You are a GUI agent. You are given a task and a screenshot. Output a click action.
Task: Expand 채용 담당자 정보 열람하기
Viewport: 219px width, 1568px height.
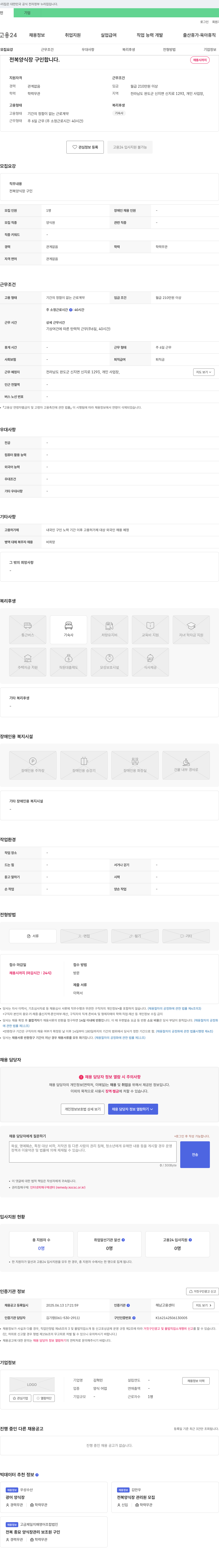click(133, 1109)
